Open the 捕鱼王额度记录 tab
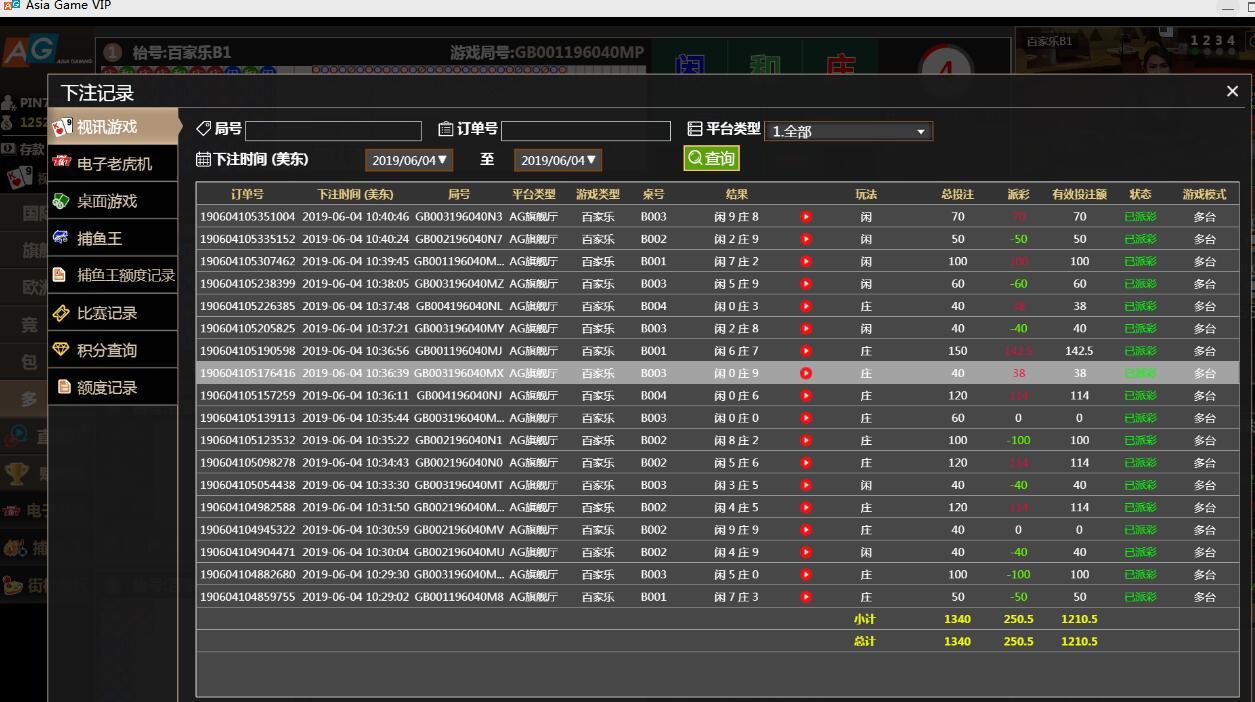Viewport: 1255px width, 702px height. [113, 275]
